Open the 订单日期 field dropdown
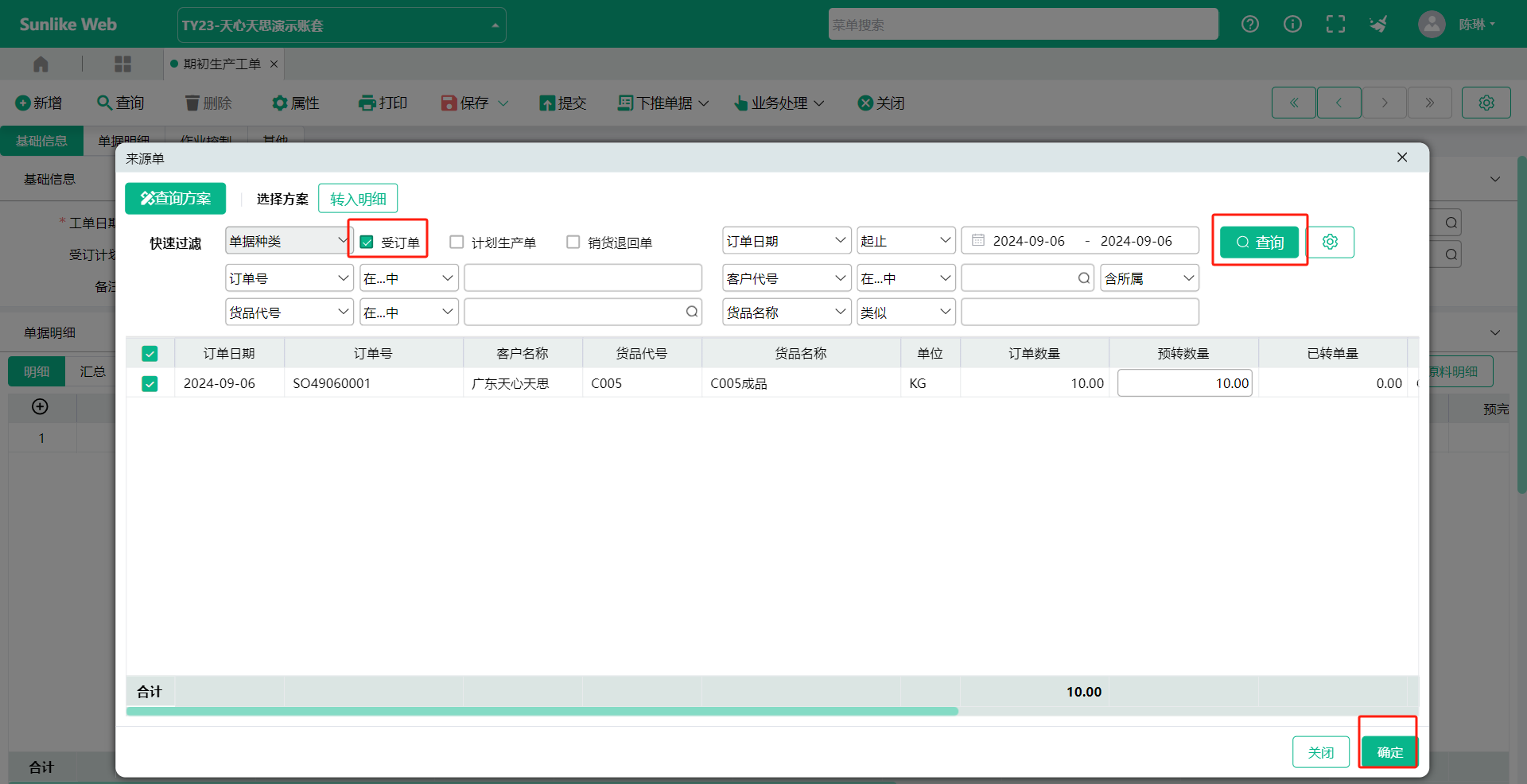1527x784 pixels. pos(786,241)
